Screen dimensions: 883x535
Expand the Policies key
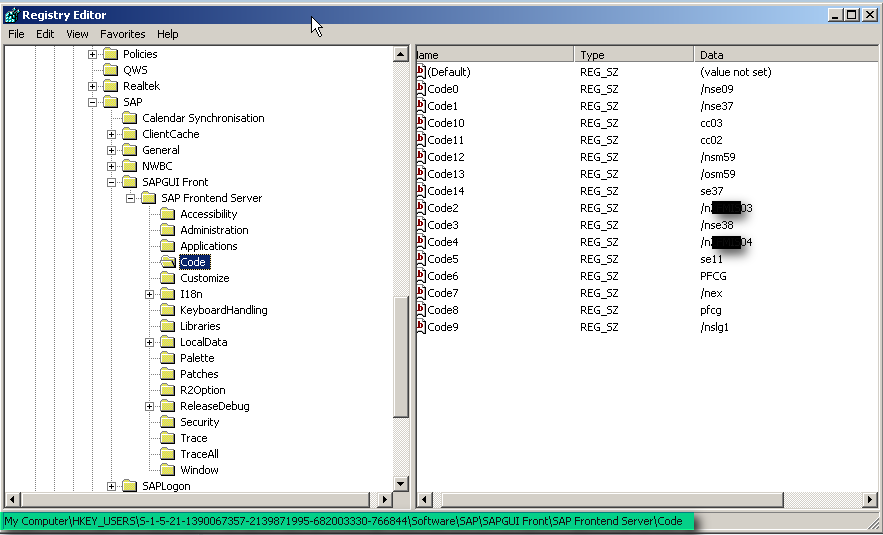[92, 55]
